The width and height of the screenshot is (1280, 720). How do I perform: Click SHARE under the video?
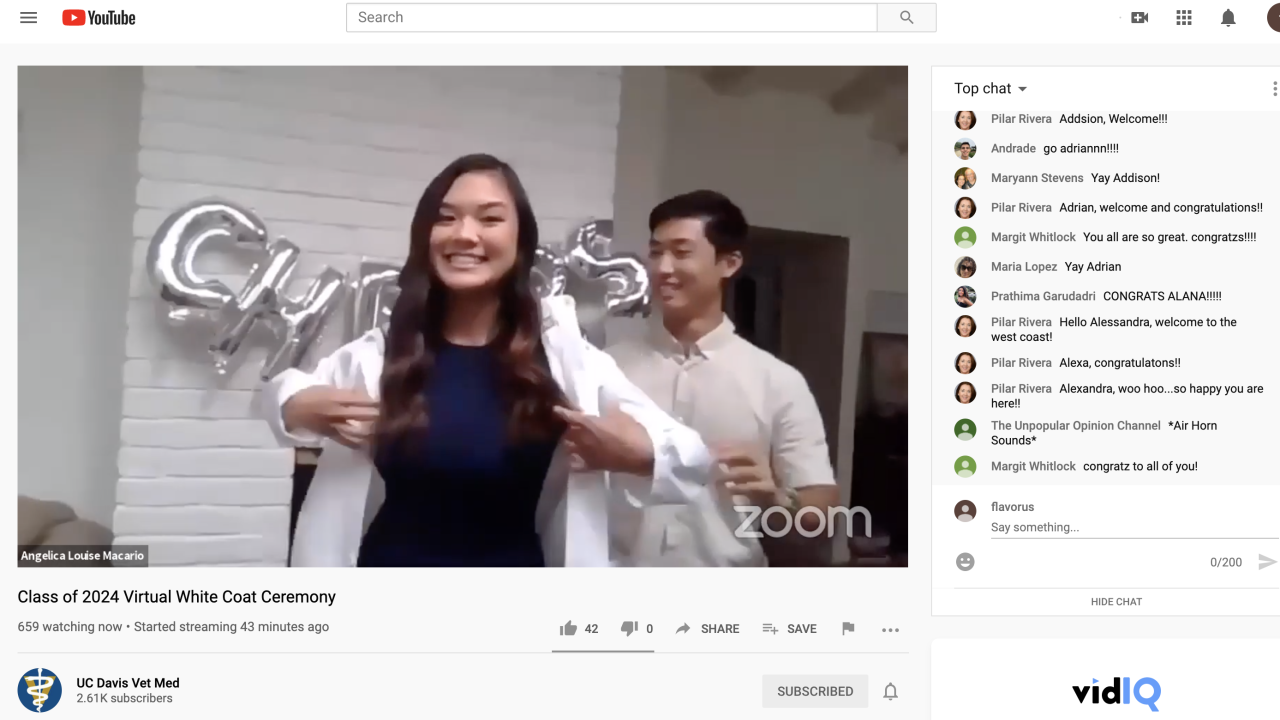coord(708,629)
